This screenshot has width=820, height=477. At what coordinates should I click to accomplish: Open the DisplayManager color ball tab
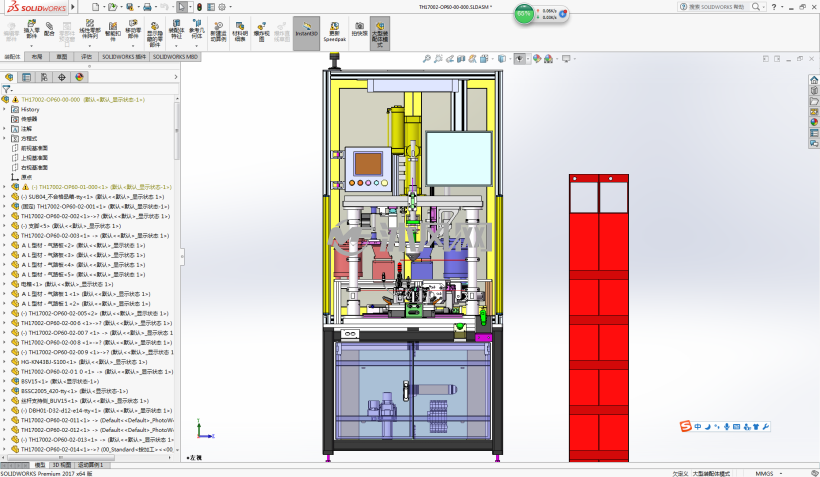(x=79, y=77)
